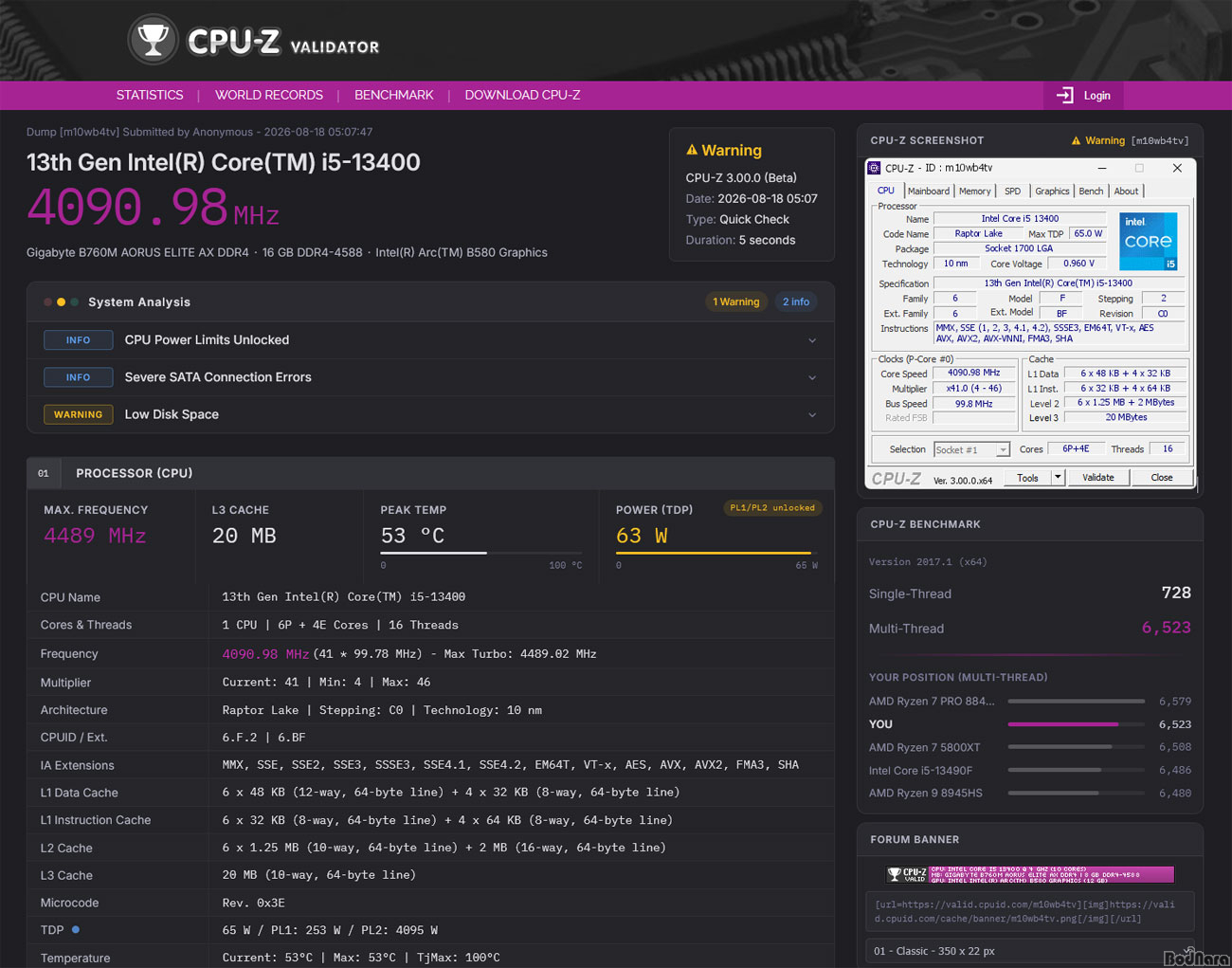Open WORLD RECORDS page
Screen dimensions: 1232x968
(269, 95)
